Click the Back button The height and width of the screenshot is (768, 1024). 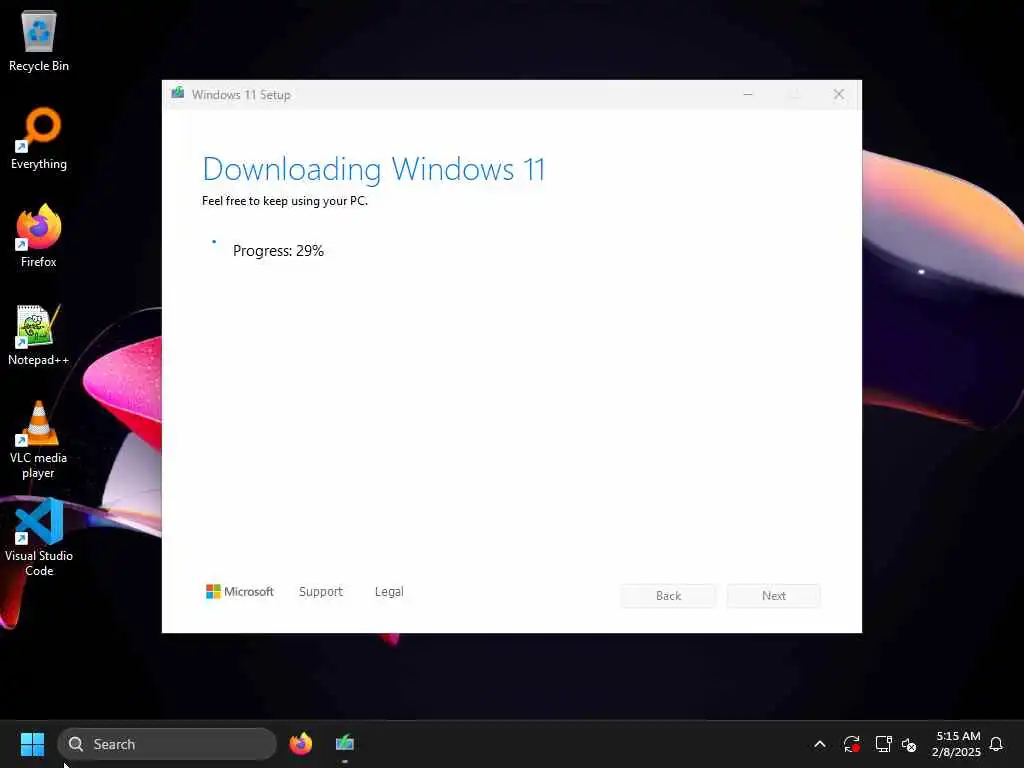pyautogui.click(x=668, y=596)
